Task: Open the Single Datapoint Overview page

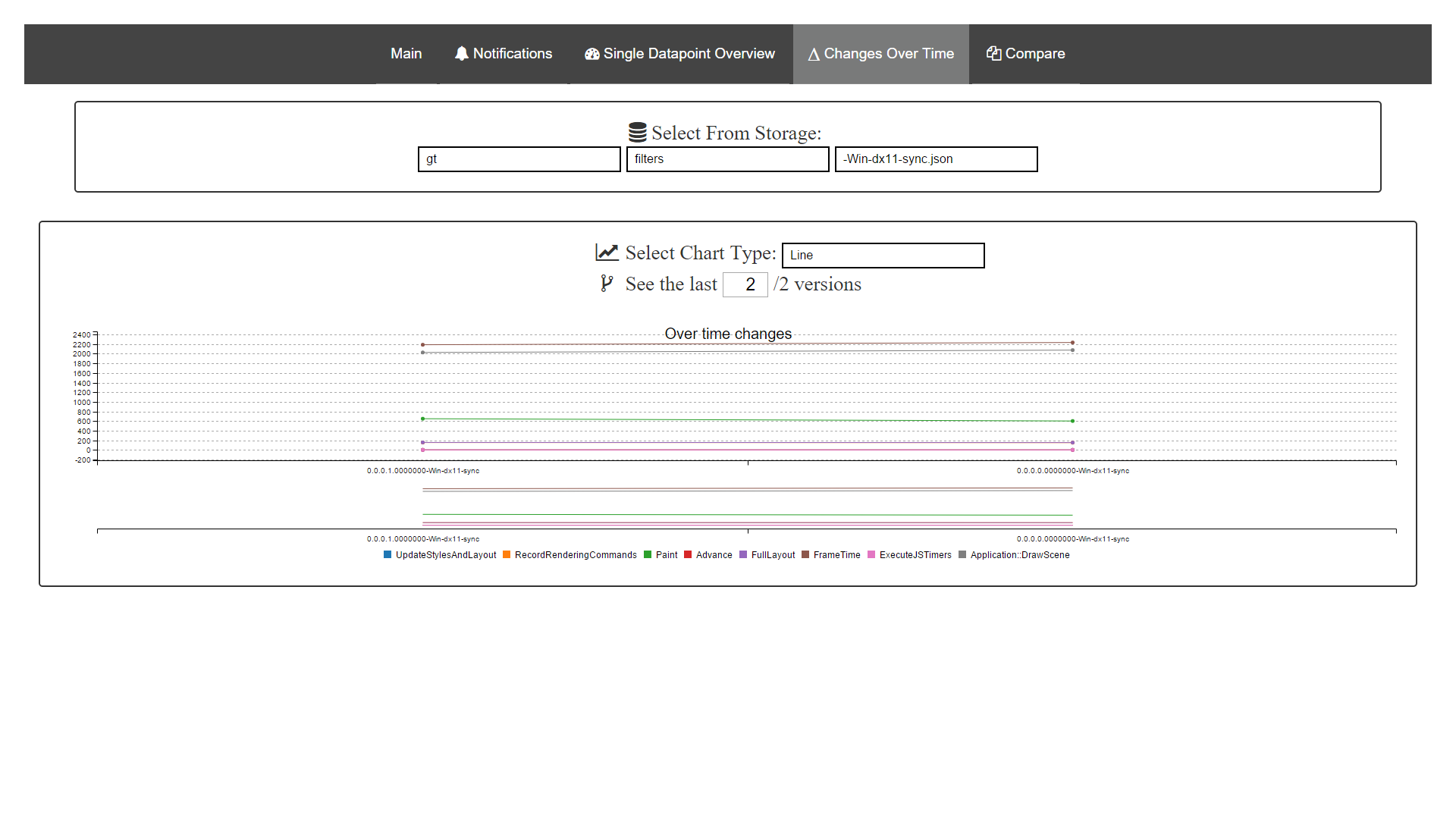Action: pyautogui.click(x=680, y=53)
